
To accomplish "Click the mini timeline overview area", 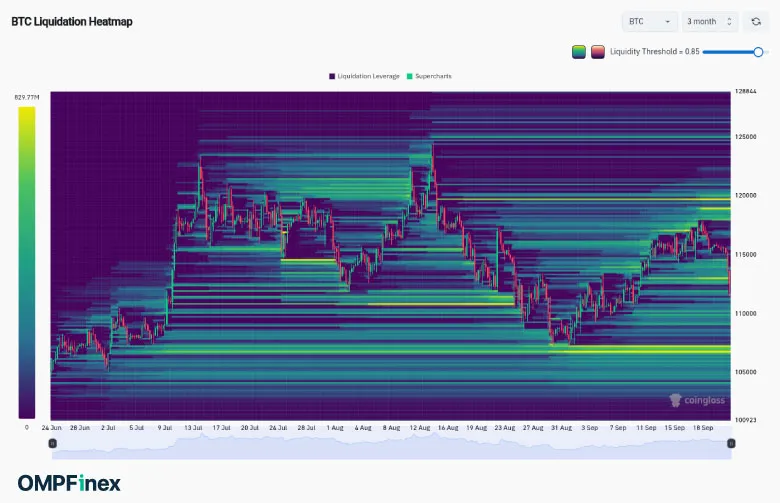I will 390,447.
